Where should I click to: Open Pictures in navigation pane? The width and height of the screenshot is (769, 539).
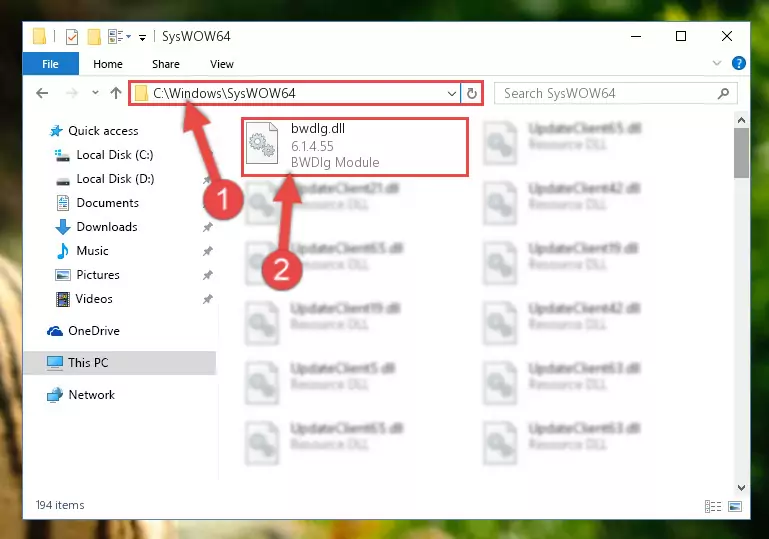click(98, 275)
